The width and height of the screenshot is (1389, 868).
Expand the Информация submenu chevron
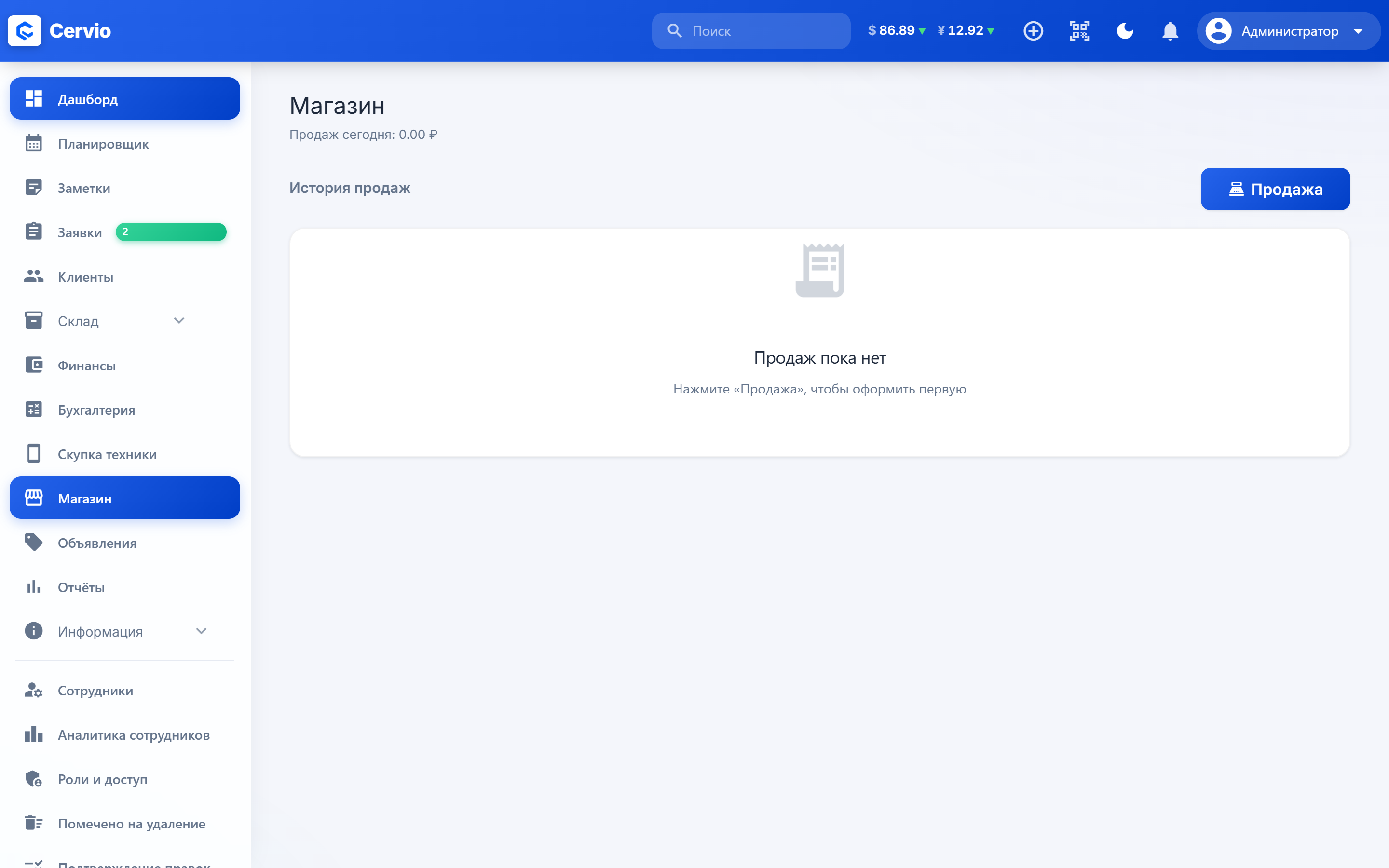201,631
